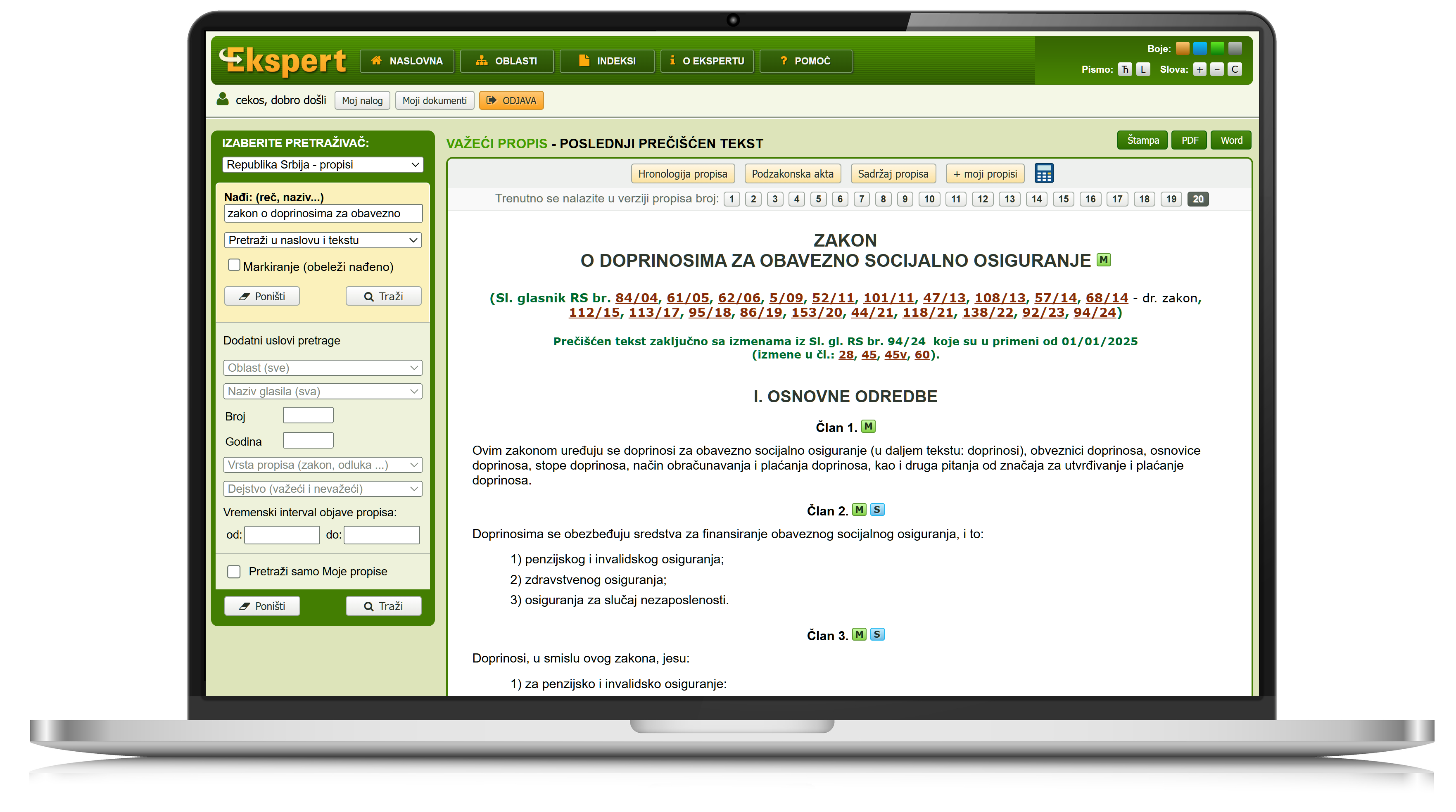
Task: Print the regulation with Štampa
Action: point(1142,140)
